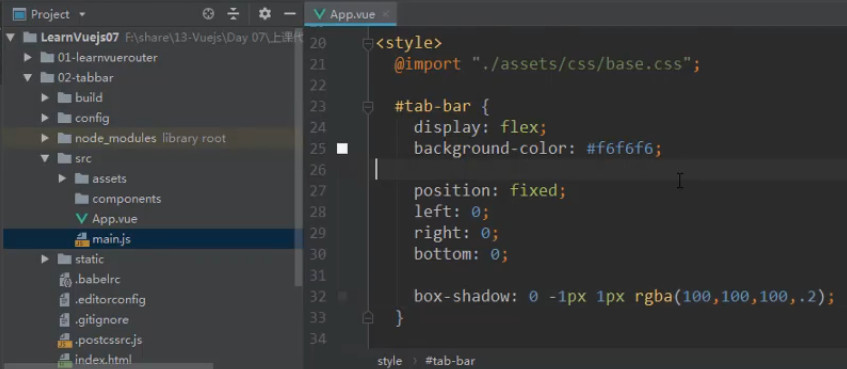Expand the config folder arrow
Image resolution: width=847 pixels, height=369 pixels.
pos(45,118)
